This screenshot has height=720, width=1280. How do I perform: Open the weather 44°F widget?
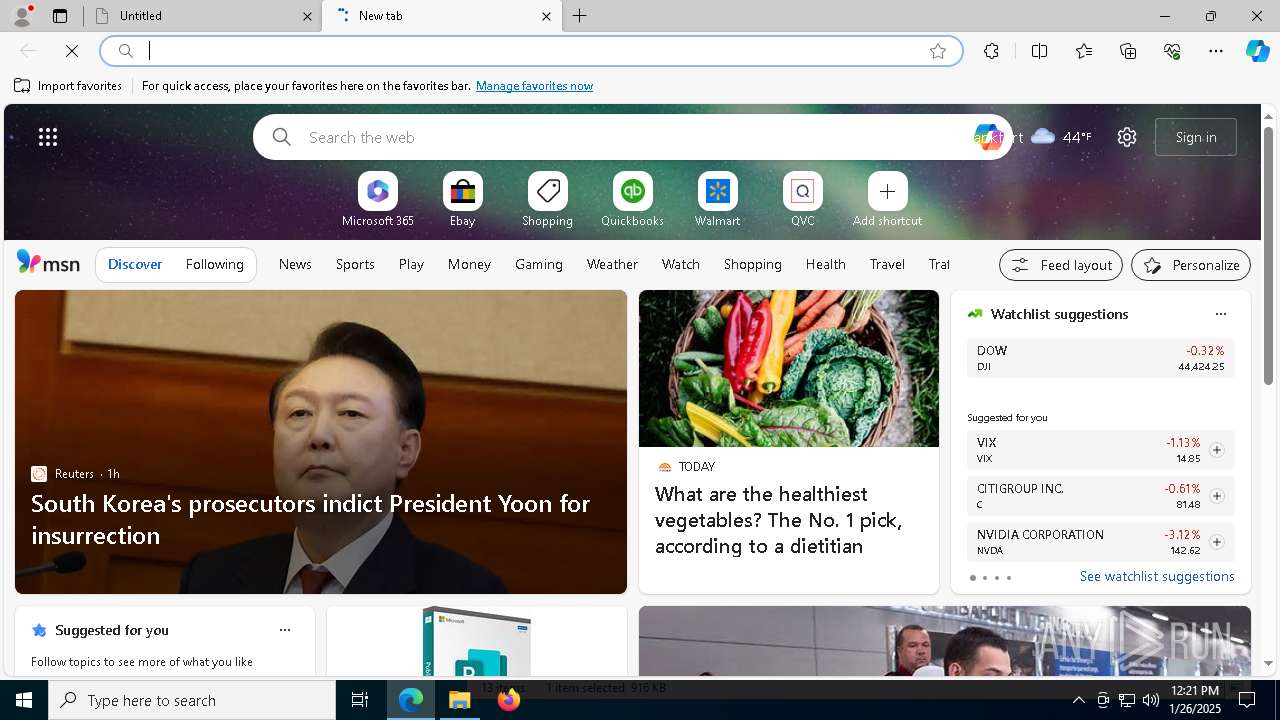1061,137
